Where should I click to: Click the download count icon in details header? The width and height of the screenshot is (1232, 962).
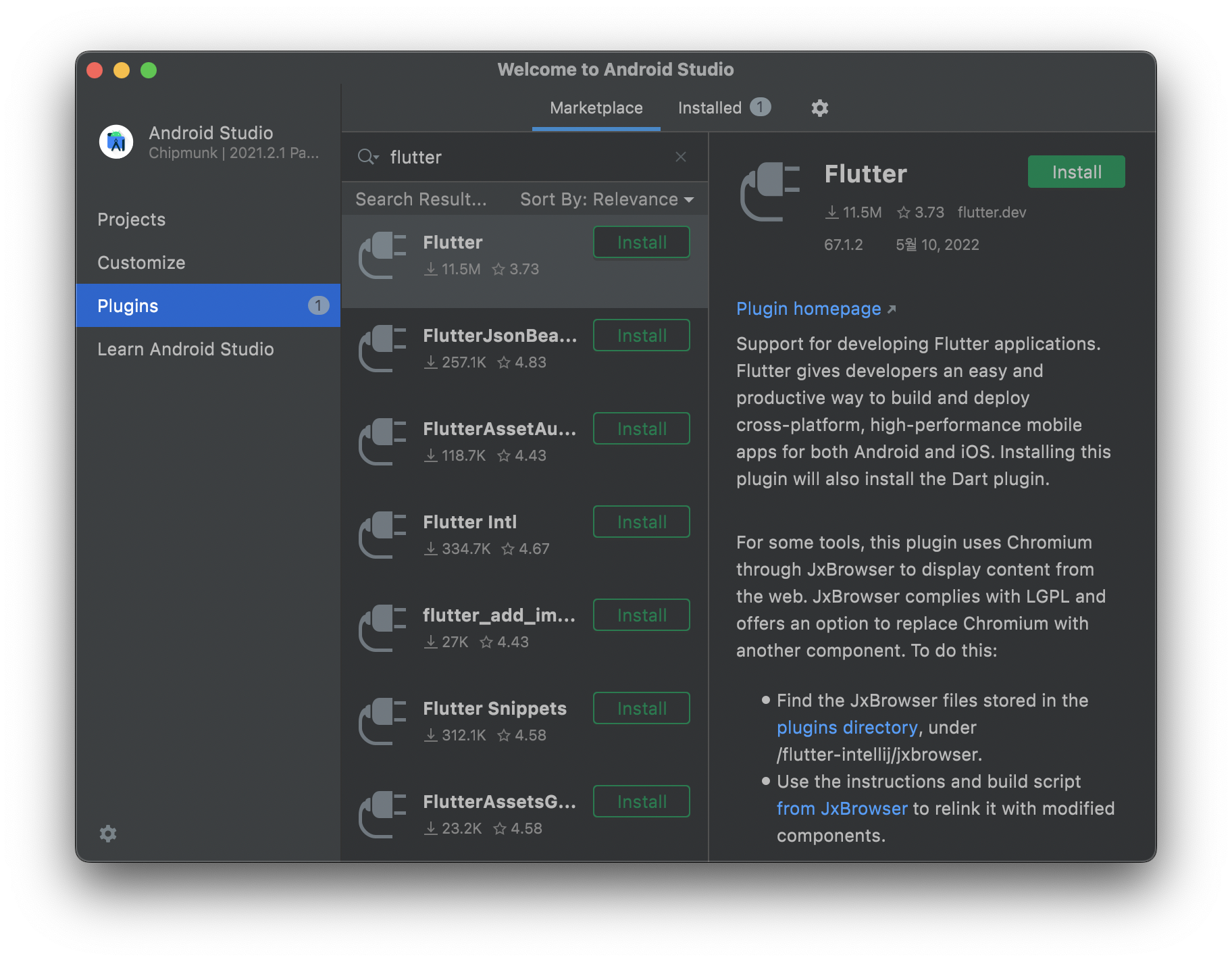832,213
